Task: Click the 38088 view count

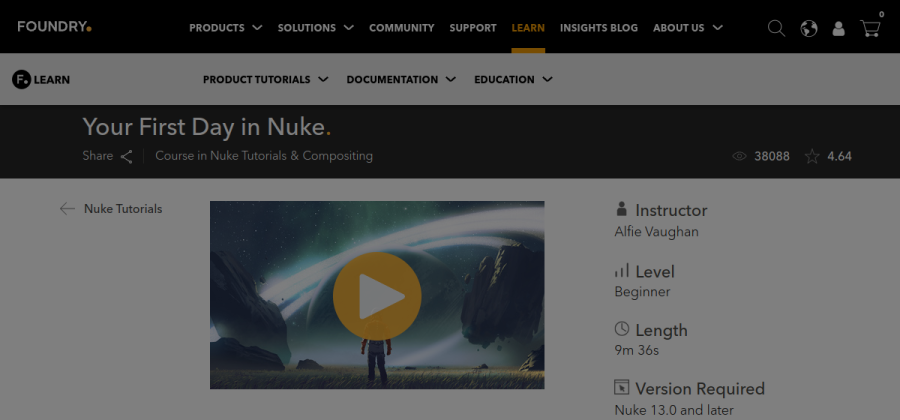Action: pyautogui.click(x=772, y=156)
